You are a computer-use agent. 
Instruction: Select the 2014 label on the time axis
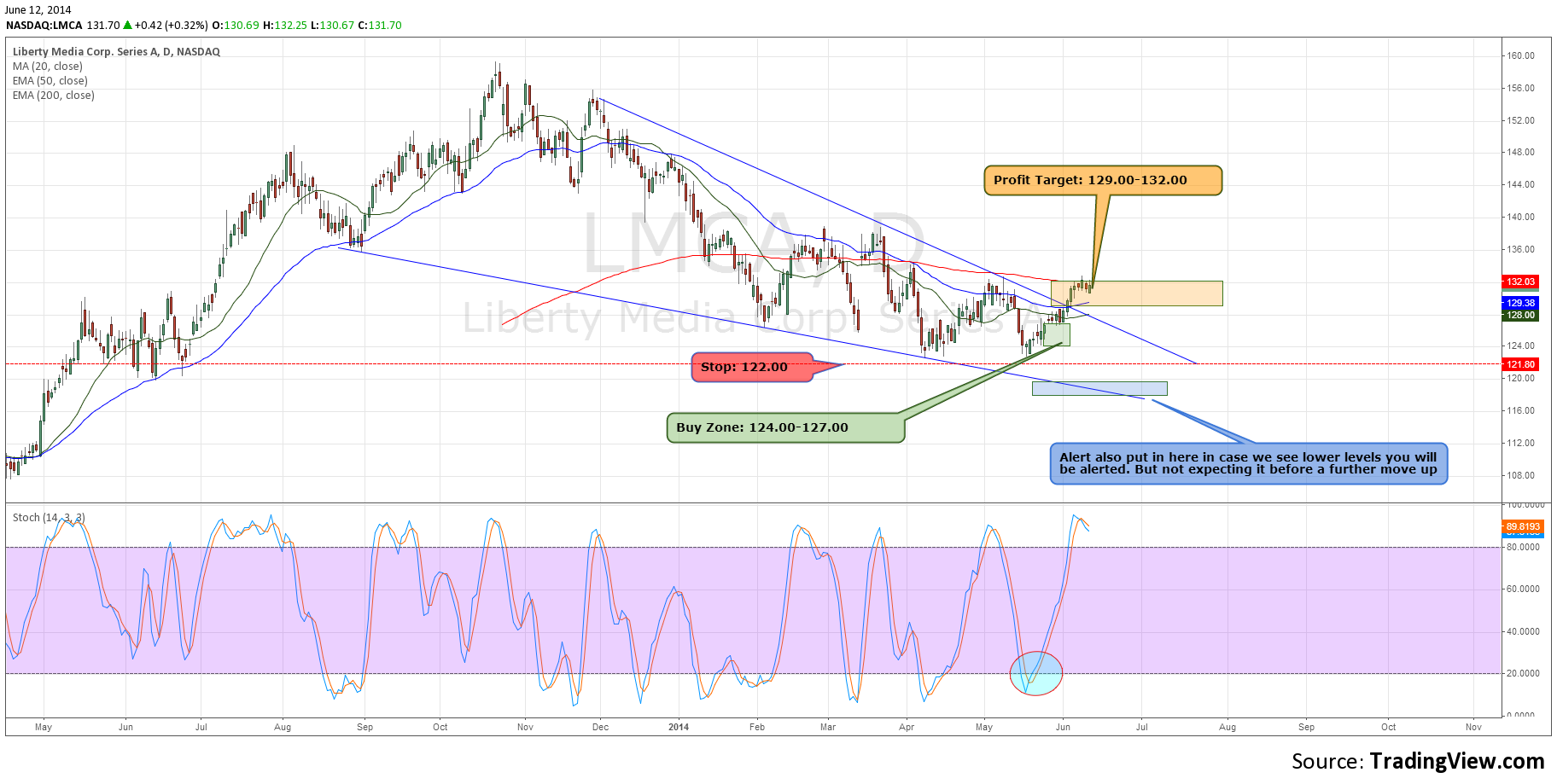pyautogui.click(x=679, y=727)
